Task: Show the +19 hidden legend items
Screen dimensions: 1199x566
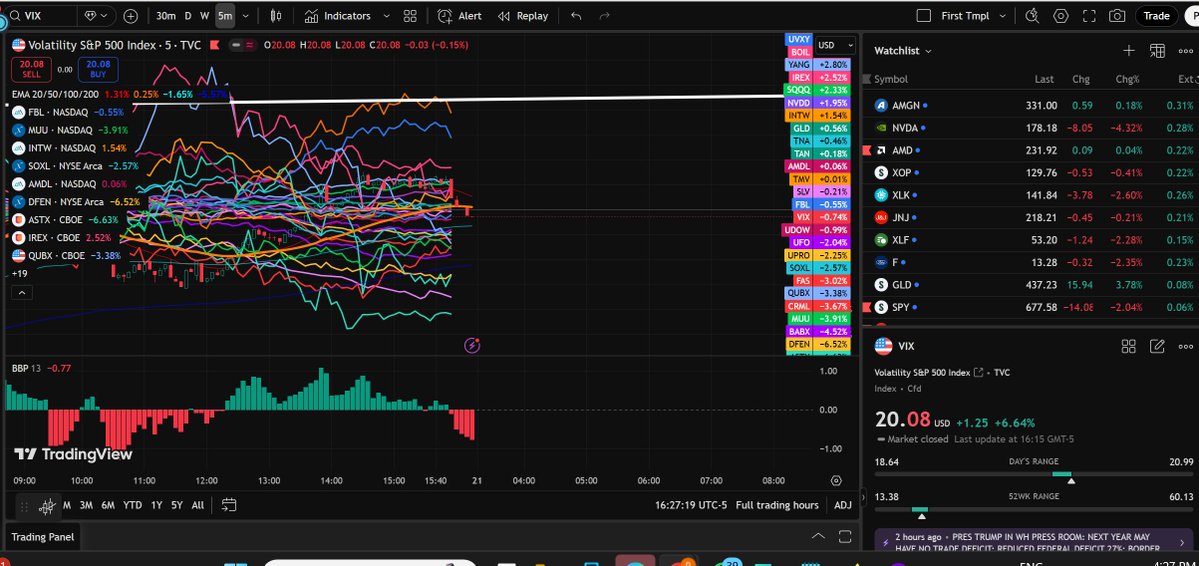Action: coord(20,273)
